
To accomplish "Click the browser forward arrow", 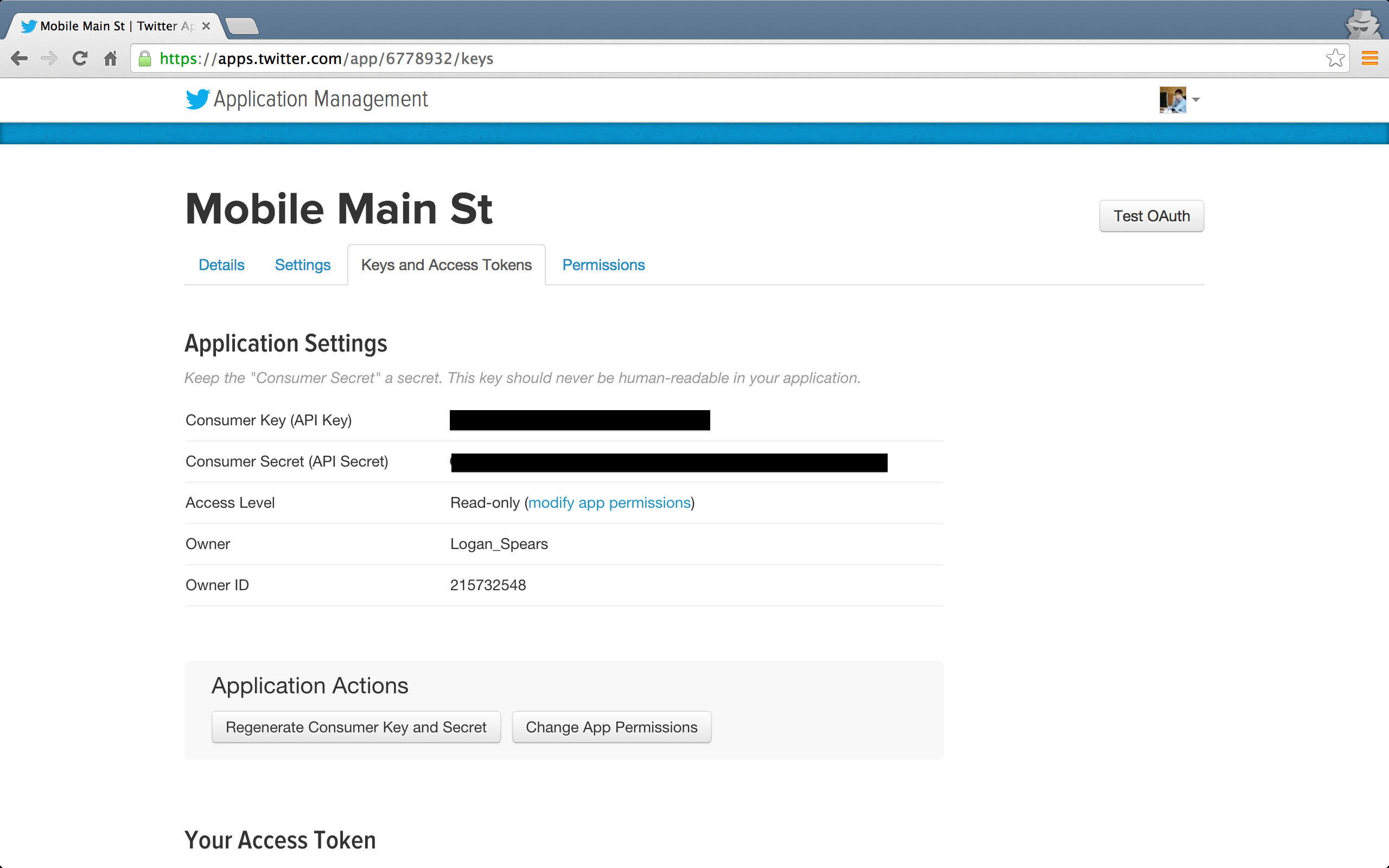I will click(49, 59).
